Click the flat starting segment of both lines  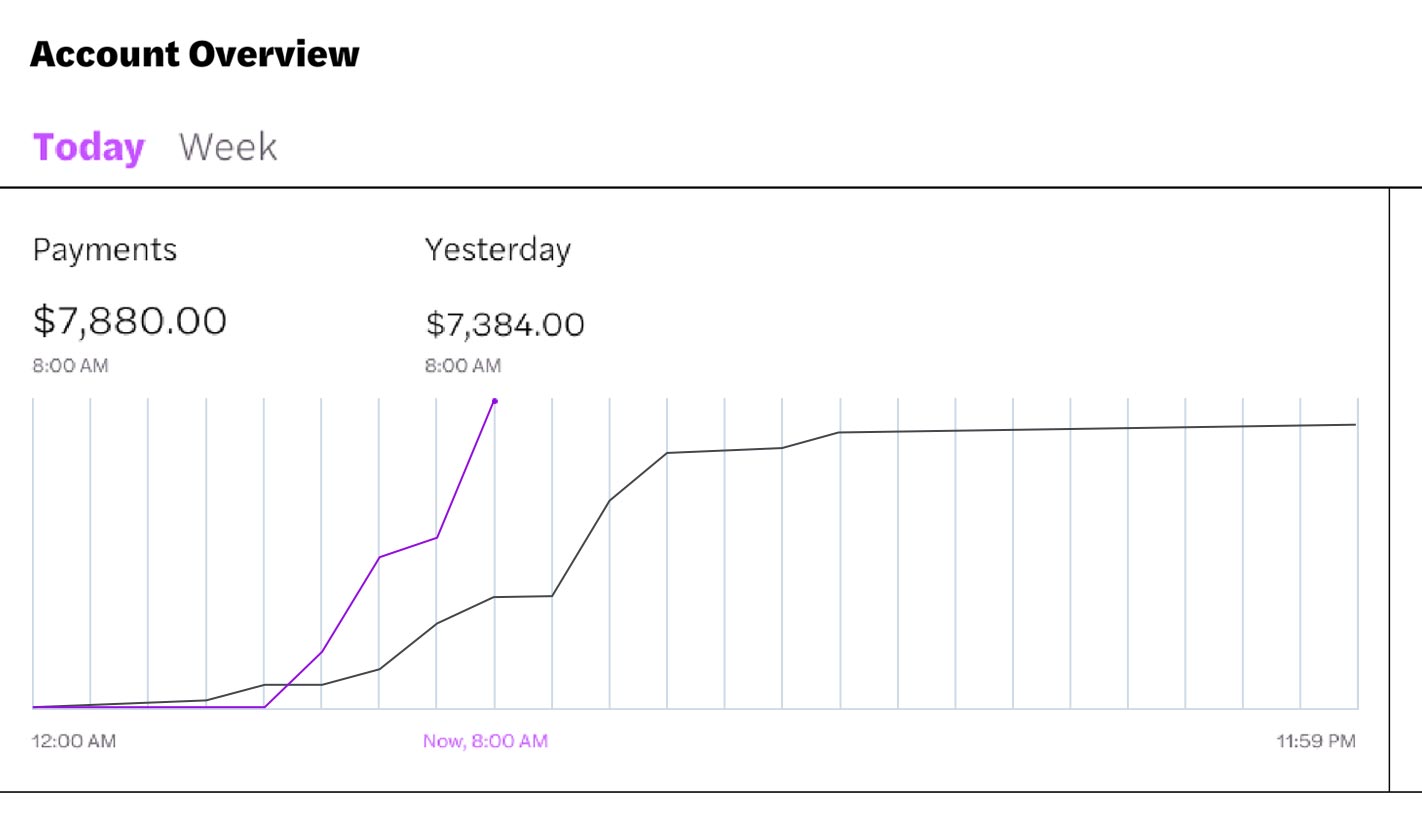[x=150, y=705]
